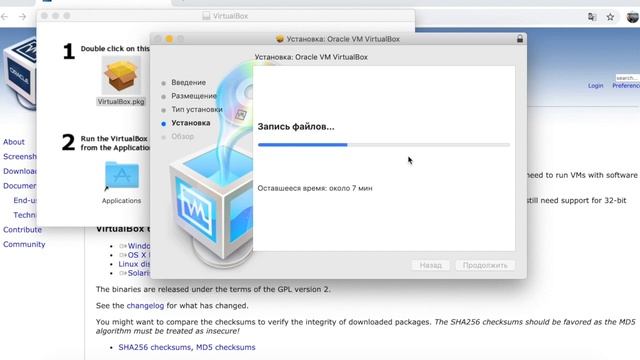Open the MD5 checksums link
The image size is (640, 360).
(226, 347)
